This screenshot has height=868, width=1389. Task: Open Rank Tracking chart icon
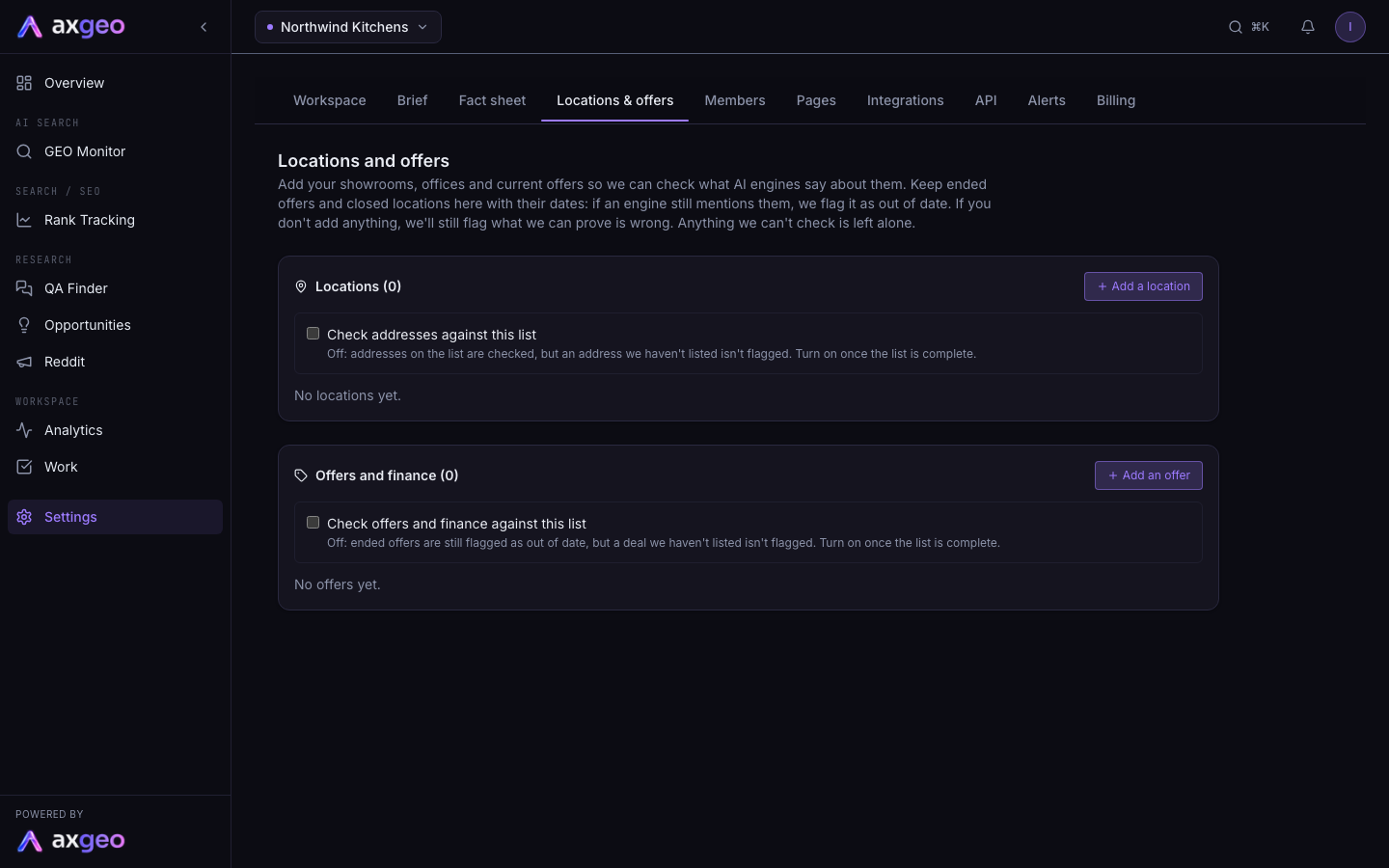click(24, 220)
